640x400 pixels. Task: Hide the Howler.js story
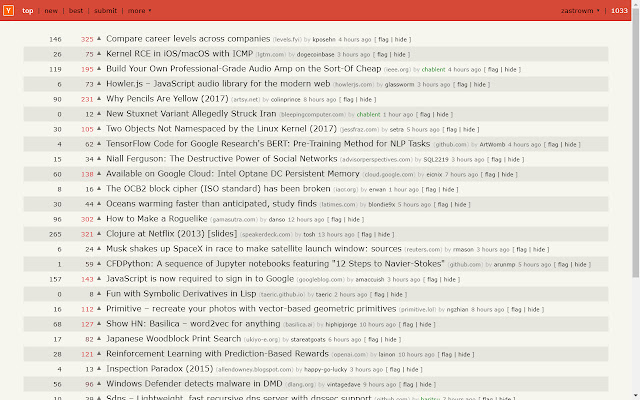pyautogui.click(x=479, y=84)
